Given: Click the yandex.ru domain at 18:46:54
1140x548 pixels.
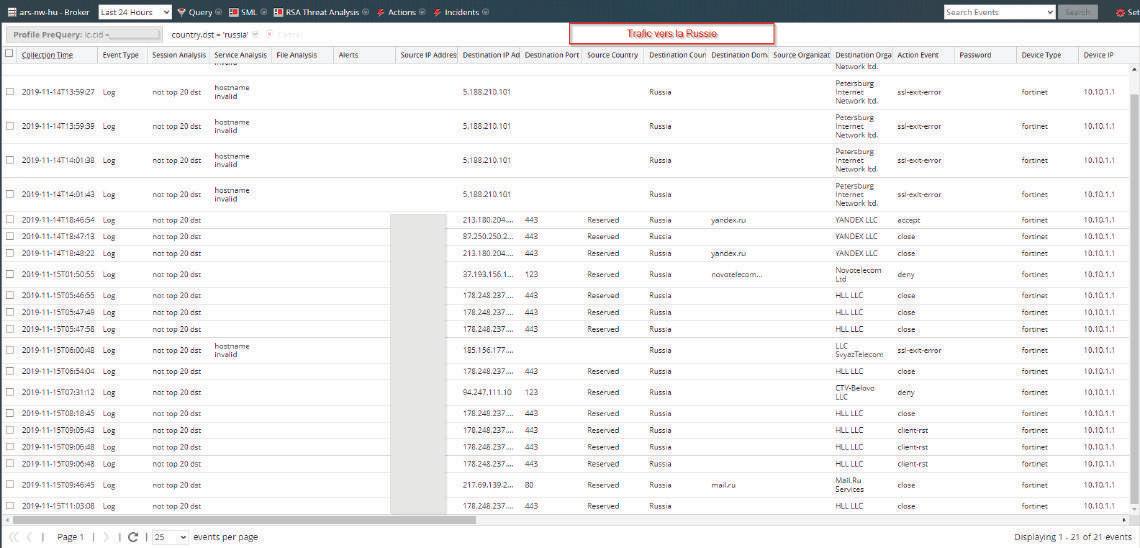Looking at the screenshot, I should [728, 219].
